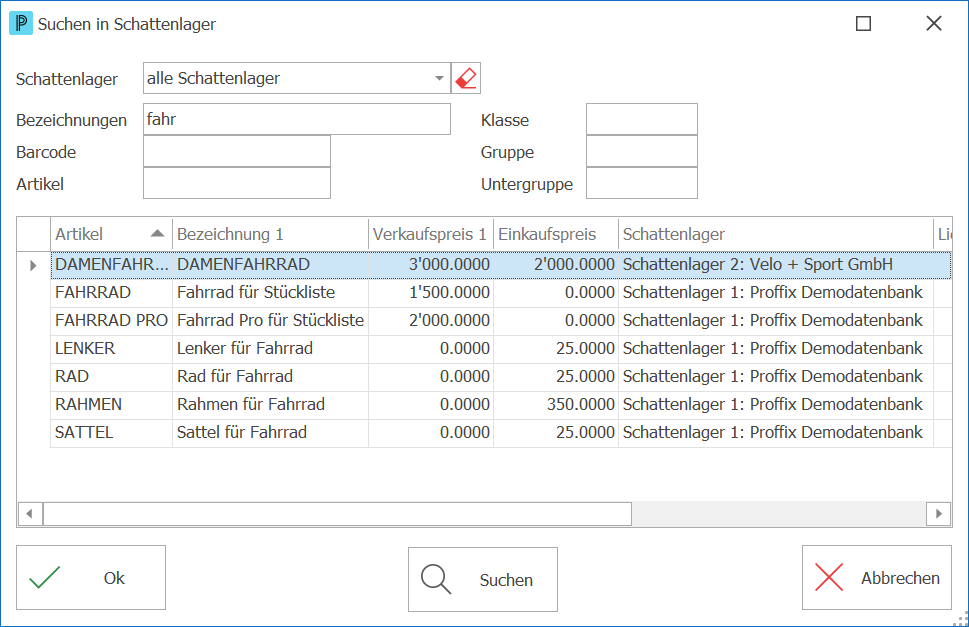Sort by the Einkaufspreis column header
The height and width of the screenshot is (627, 969).
click(556, 234)
